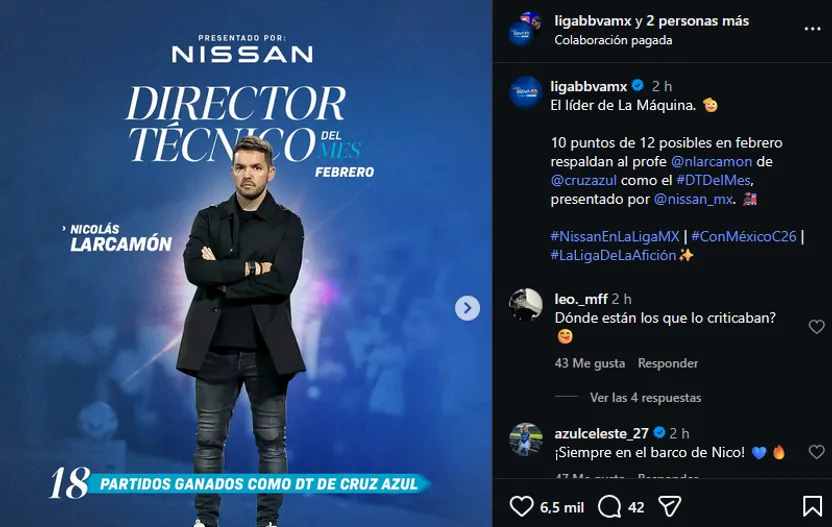Screen dimensions: 832x527
Task: Save the post with the bookmark icon
Action: coord(812,506)
